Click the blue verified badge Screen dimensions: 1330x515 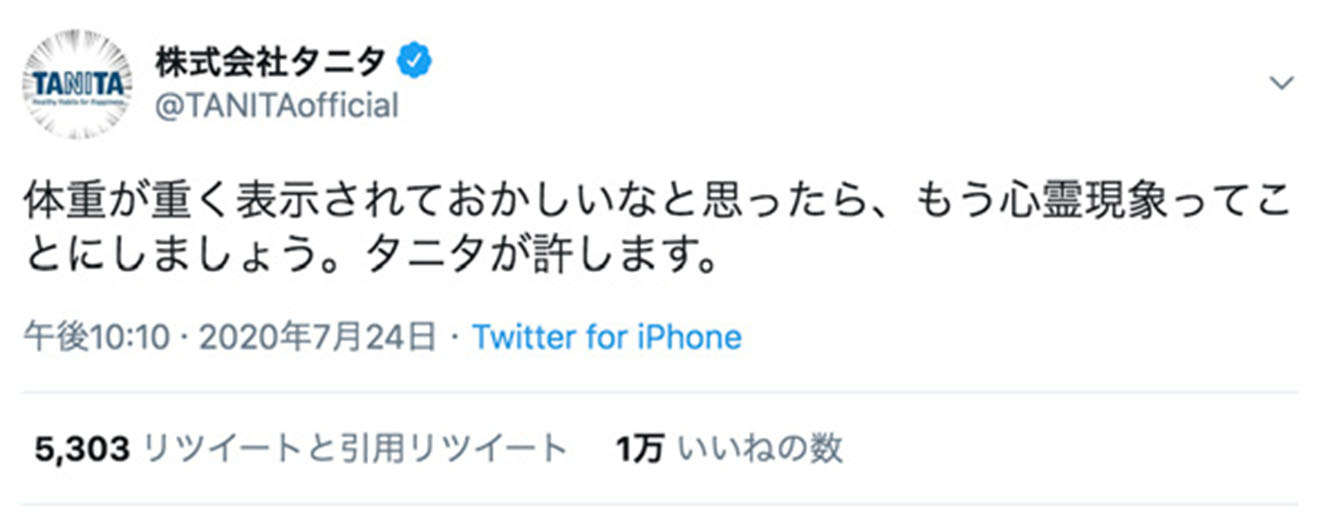click(x=415, y=63)
